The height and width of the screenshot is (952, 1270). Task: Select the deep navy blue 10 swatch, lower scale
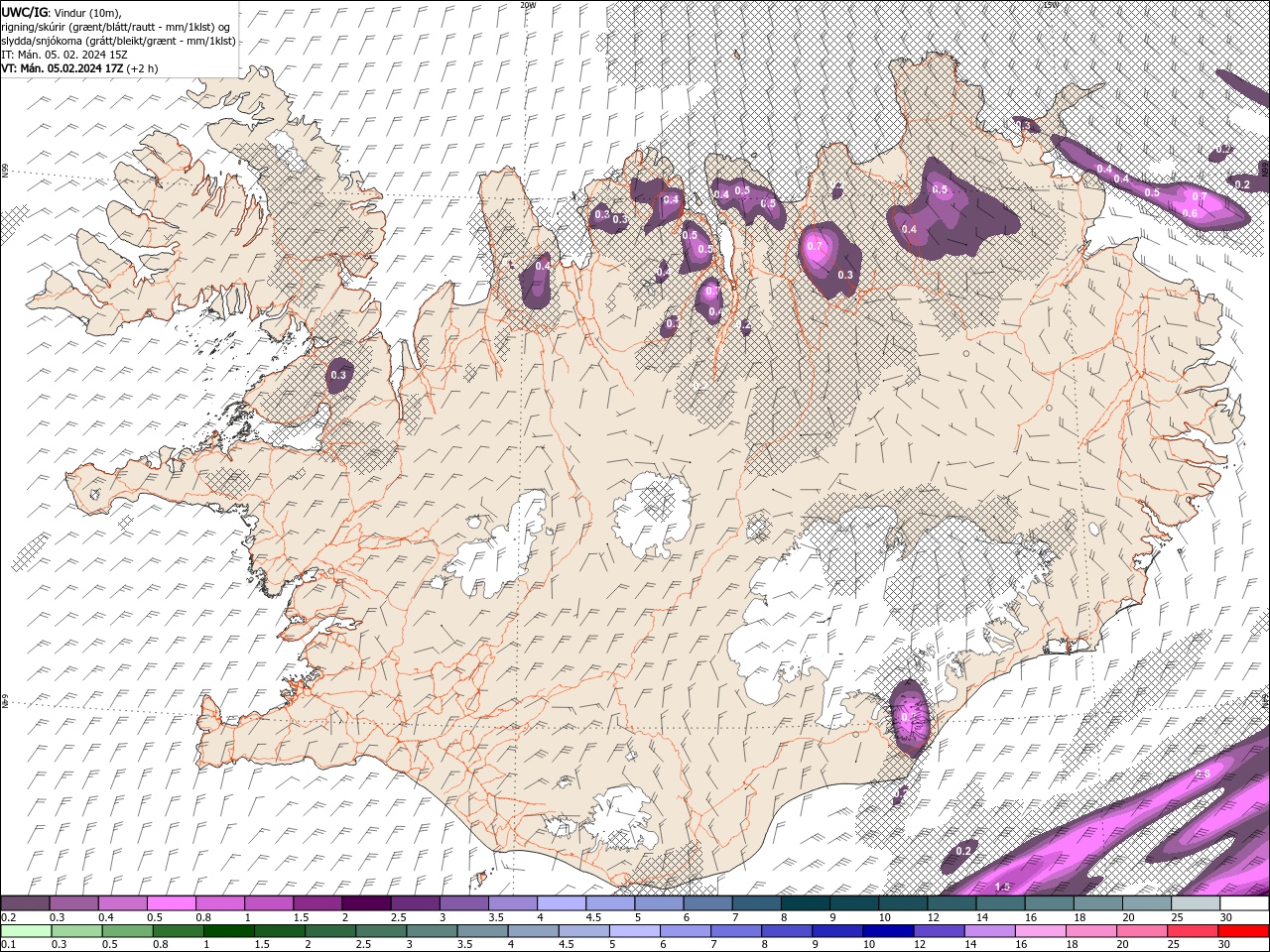(887, 931)
